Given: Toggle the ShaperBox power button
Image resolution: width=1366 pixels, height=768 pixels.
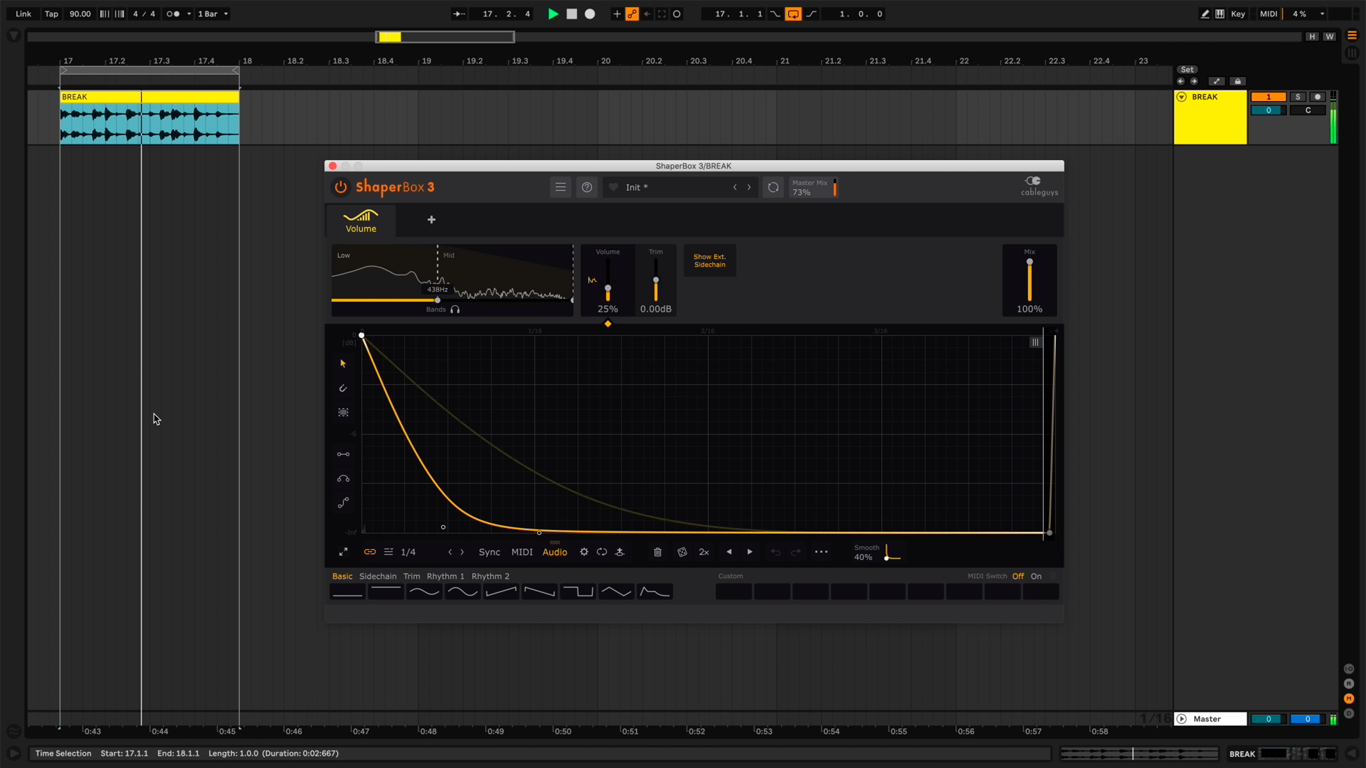Looking at the screenshot, I should [x=341, y=187].
